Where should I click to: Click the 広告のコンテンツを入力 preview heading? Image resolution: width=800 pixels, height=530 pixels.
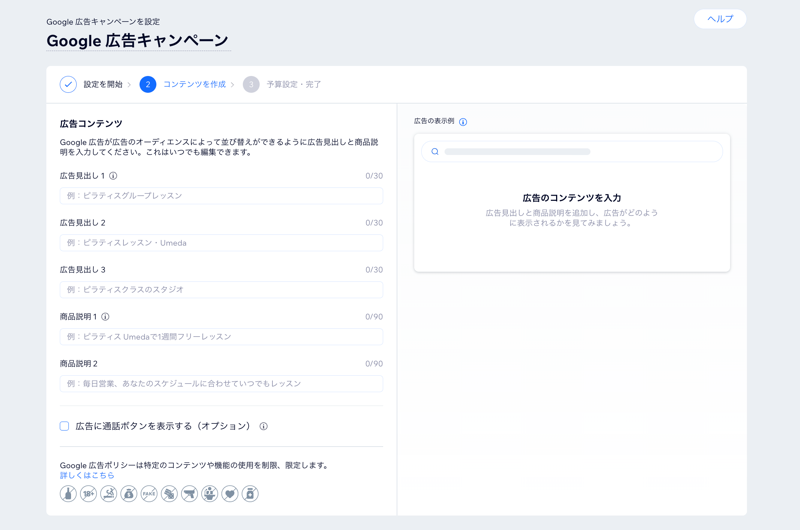pos(572,198)
